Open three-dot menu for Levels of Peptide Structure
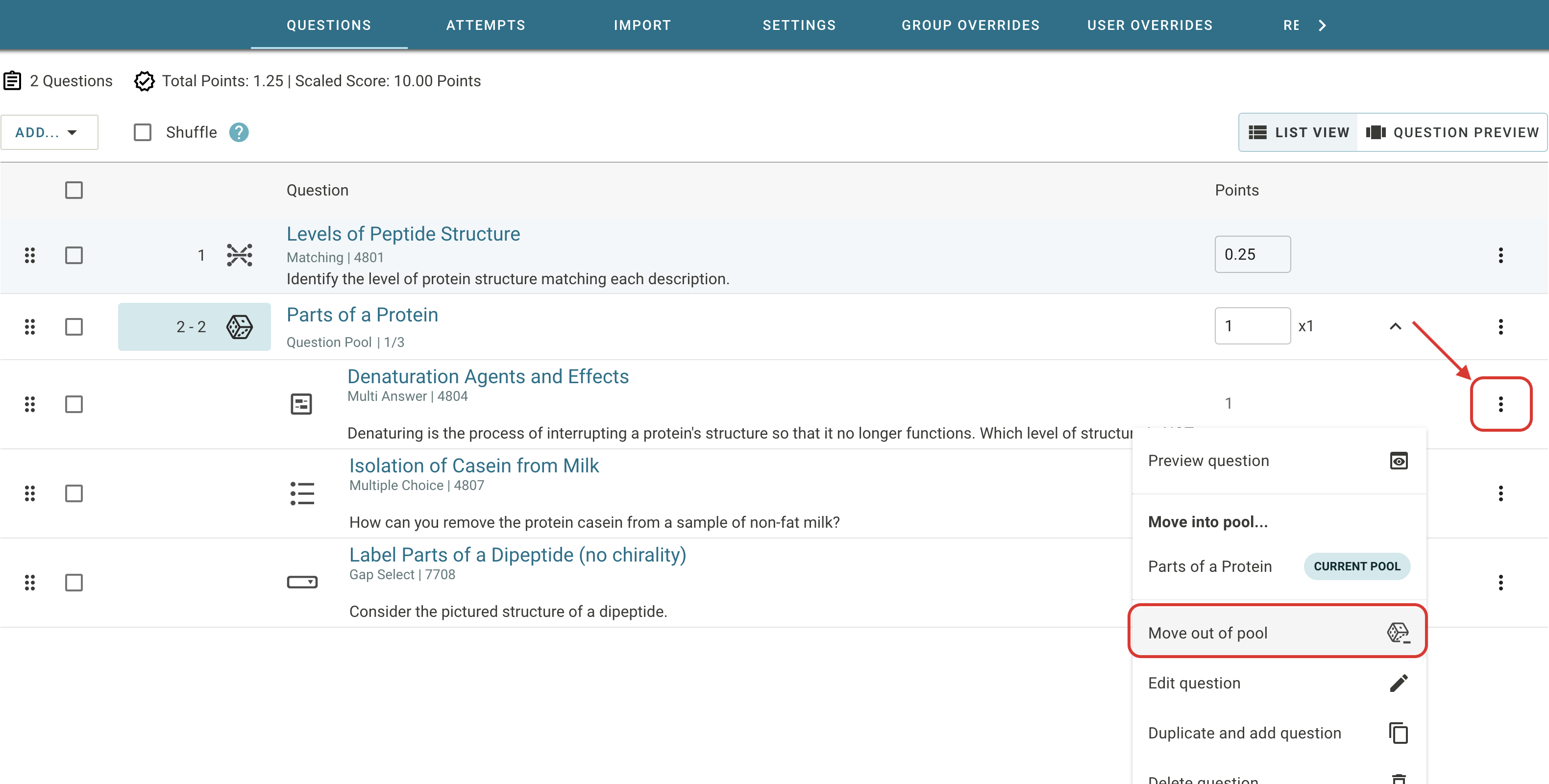 click(x=1500, y=255)
